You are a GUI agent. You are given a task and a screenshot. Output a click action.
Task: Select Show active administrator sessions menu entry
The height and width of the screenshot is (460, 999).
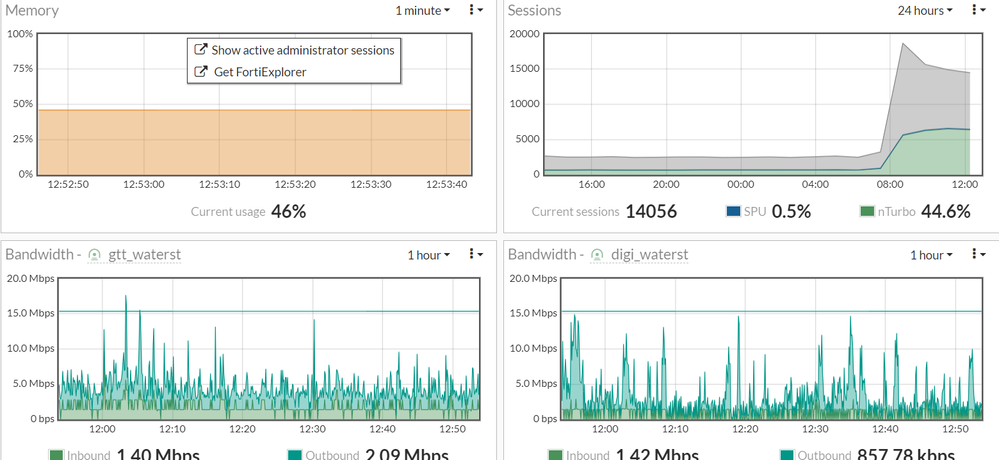click(x=294, y=50)
